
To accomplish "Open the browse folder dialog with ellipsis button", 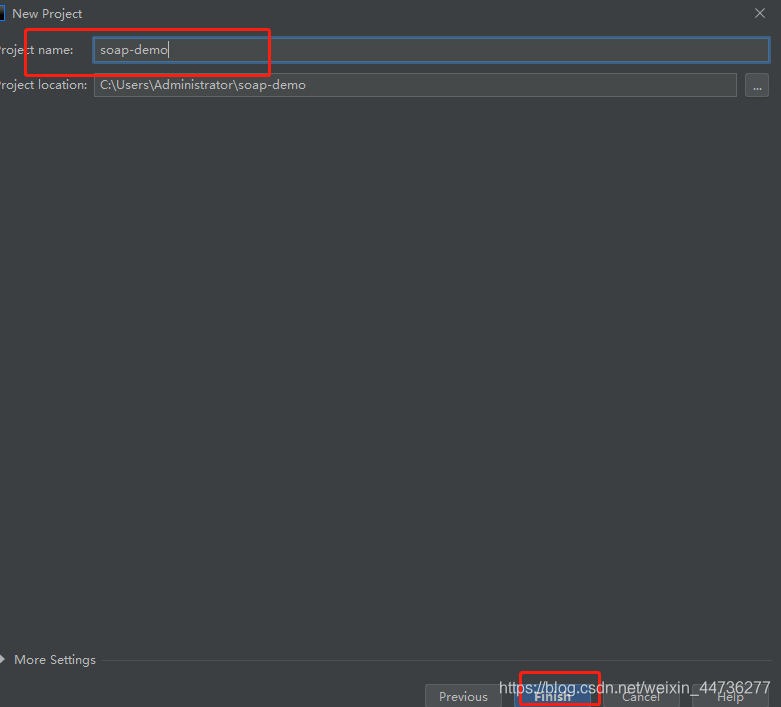I will coord(757,85).
